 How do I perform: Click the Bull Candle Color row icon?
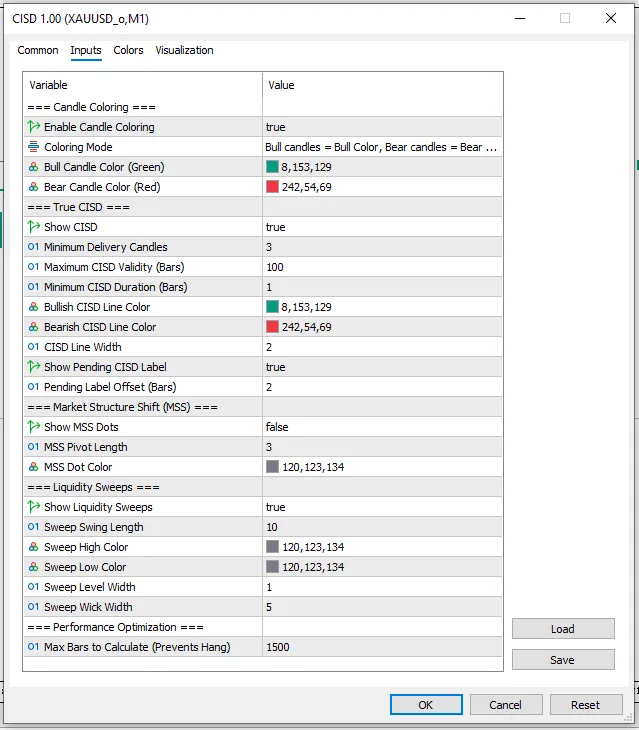(34, 167)
